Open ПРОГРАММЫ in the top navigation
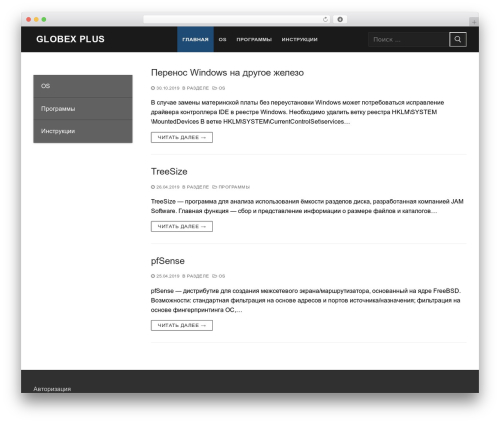Viewport: 500px width, 423px height. 254,39
